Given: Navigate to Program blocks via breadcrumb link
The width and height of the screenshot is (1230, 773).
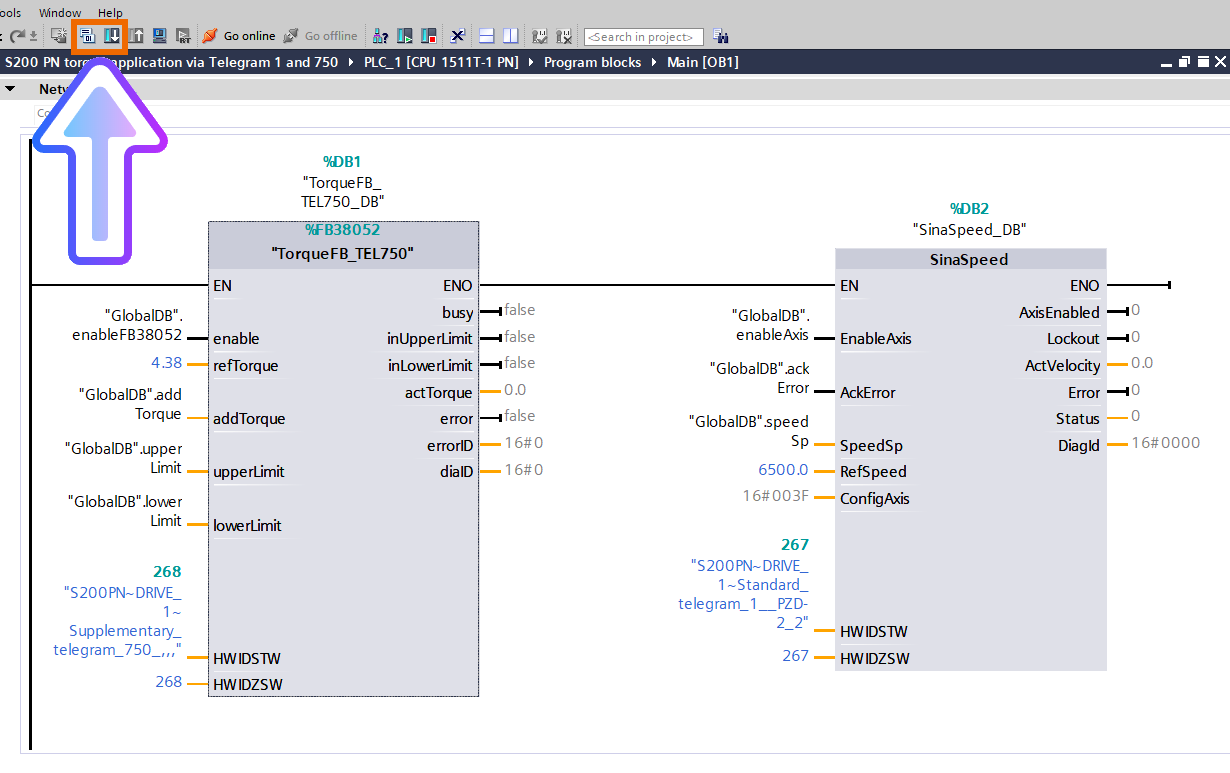Looking at the screenshot, I should click(x=593, y=61).
